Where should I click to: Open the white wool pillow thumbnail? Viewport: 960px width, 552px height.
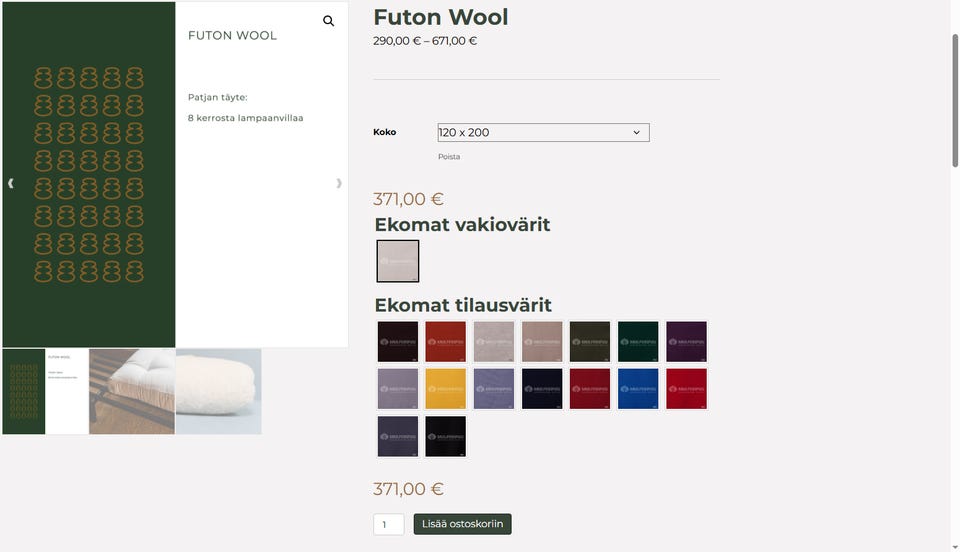(x=219, y=392)
